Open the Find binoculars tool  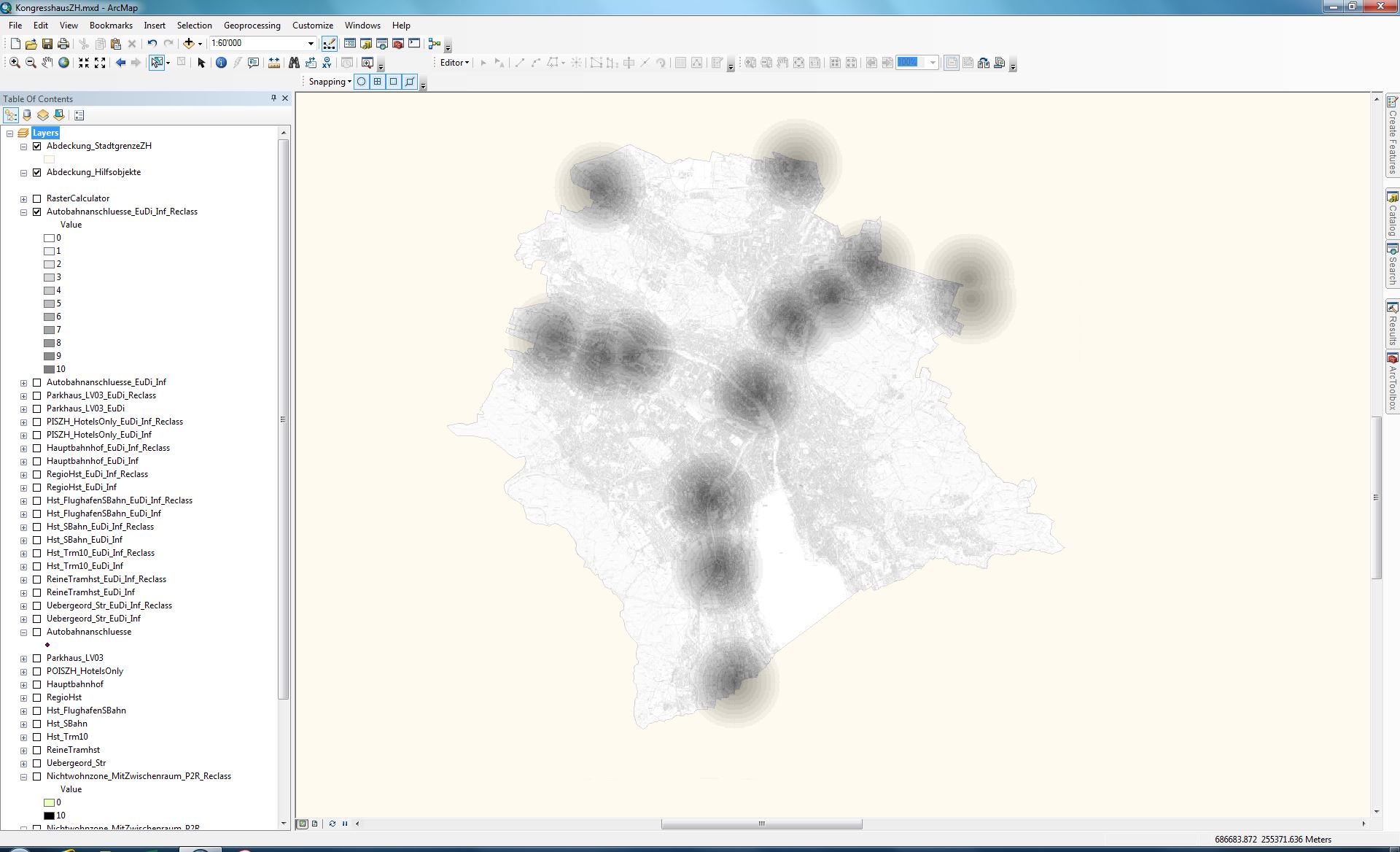(294, 63)
